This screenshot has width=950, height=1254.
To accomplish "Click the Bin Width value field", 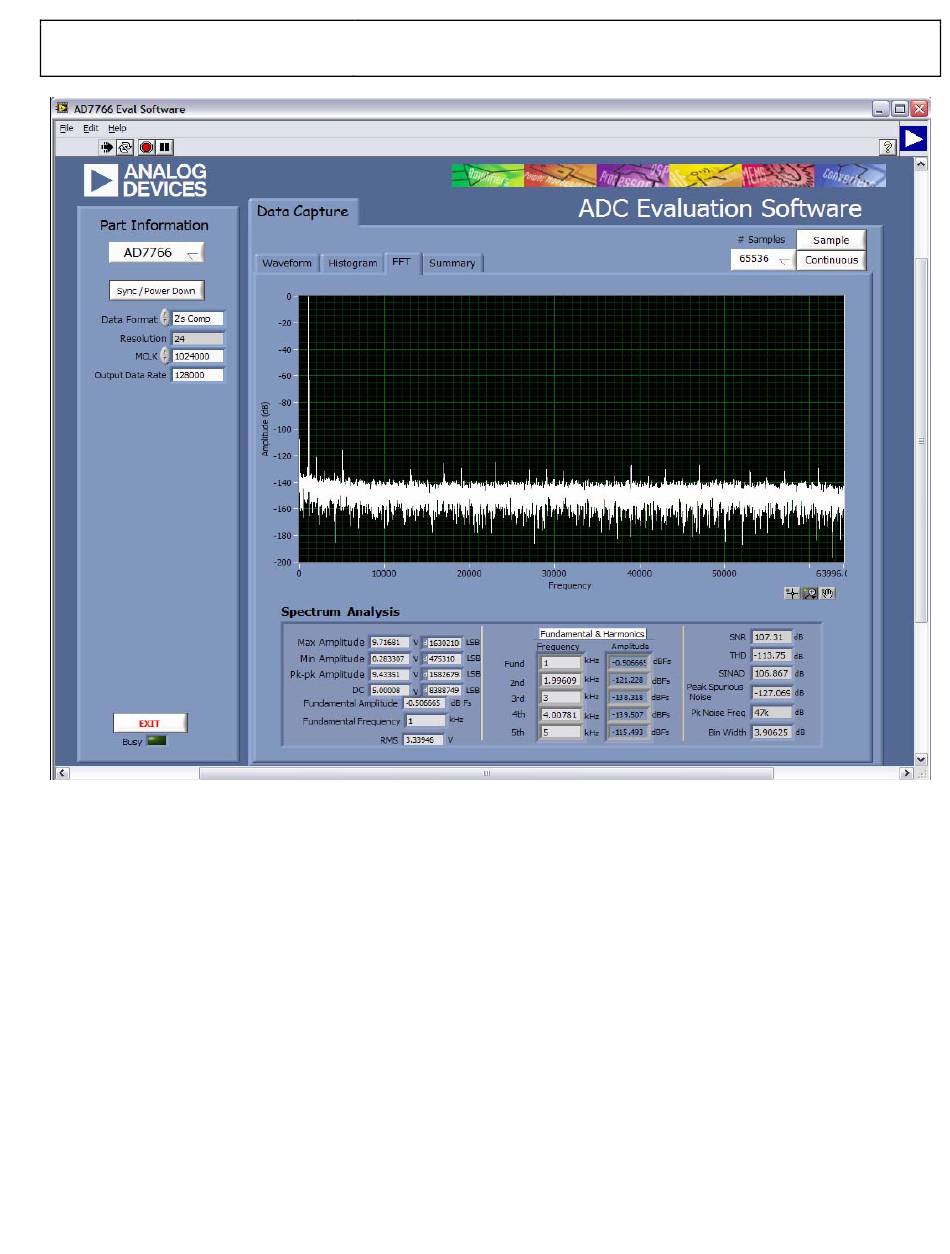I will [772, 732].
